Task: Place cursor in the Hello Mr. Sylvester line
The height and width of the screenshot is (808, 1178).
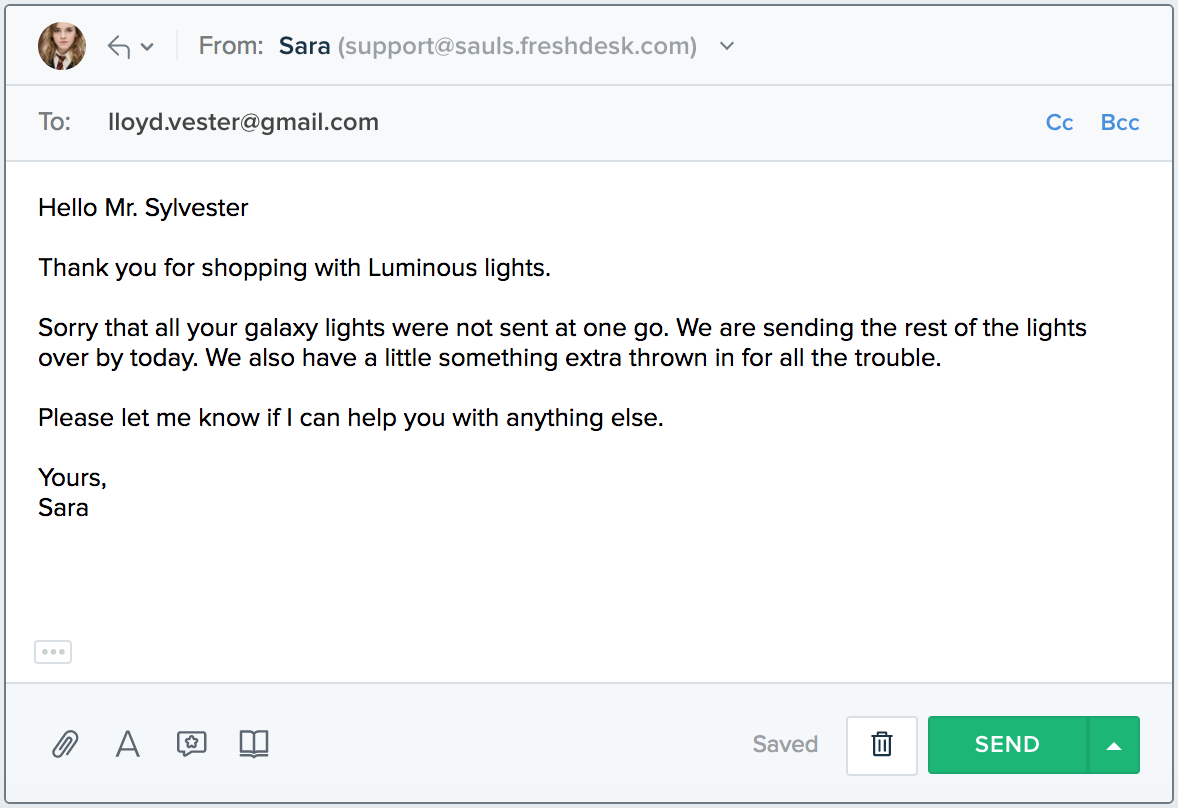Action: 143,207
